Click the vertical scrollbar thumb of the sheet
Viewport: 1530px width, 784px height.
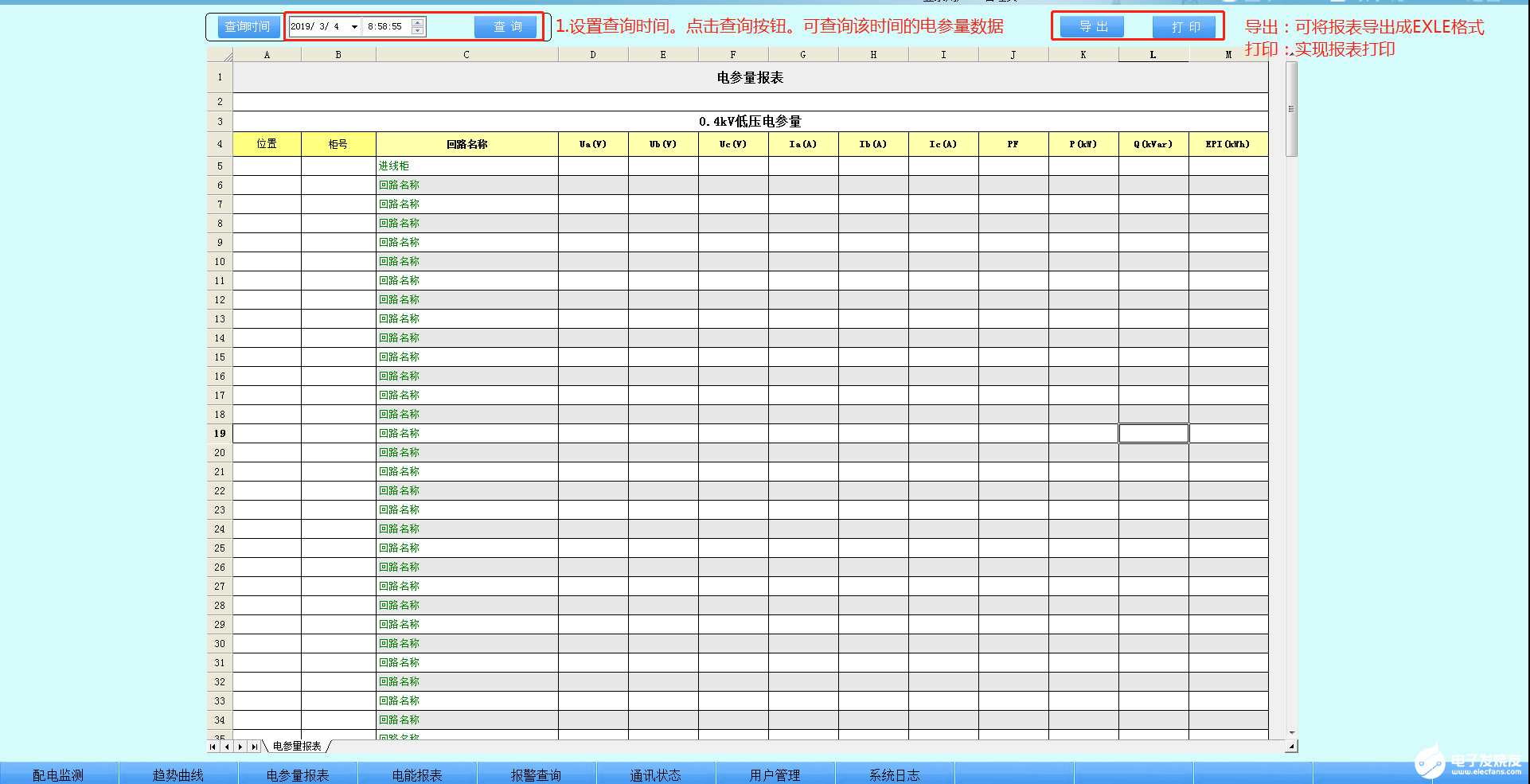[x=1291, y=109]
